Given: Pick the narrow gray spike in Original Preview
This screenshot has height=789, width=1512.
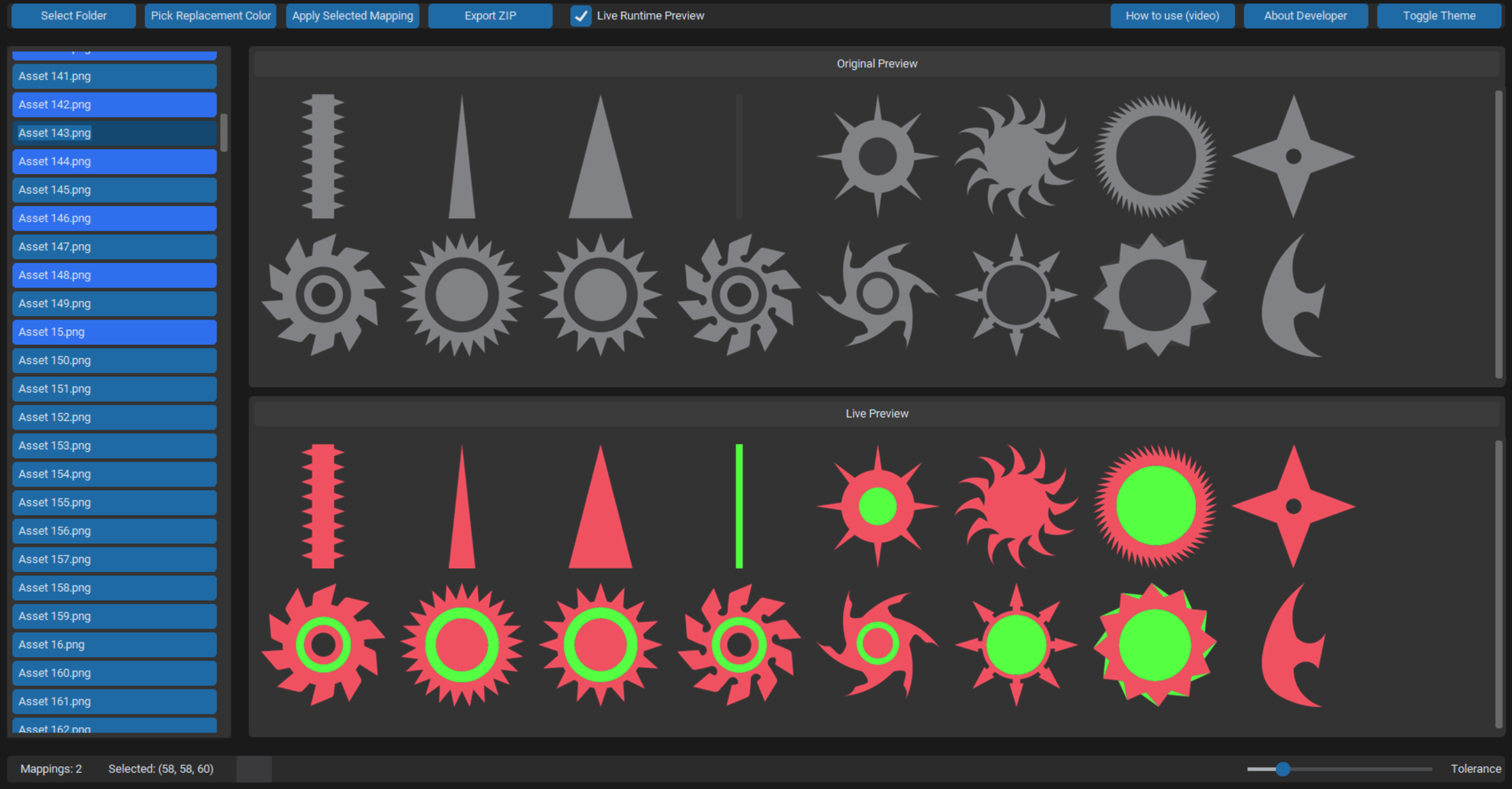Looking at the screenshot, I should point(462,156).
